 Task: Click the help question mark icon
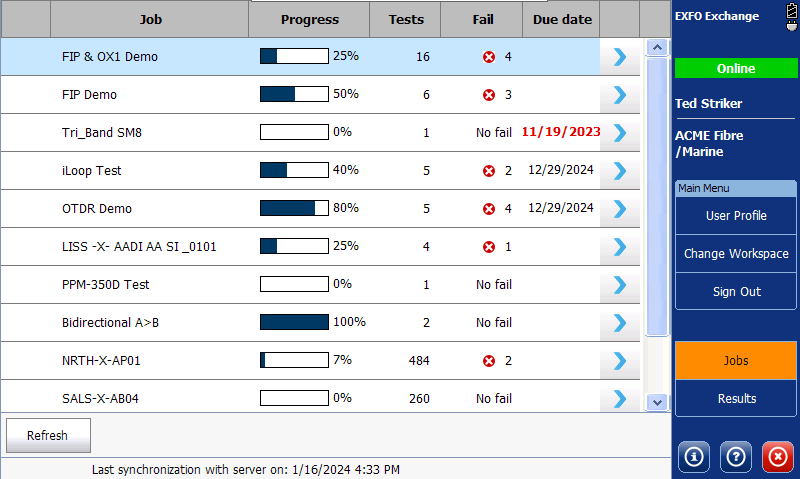(736, 456)
